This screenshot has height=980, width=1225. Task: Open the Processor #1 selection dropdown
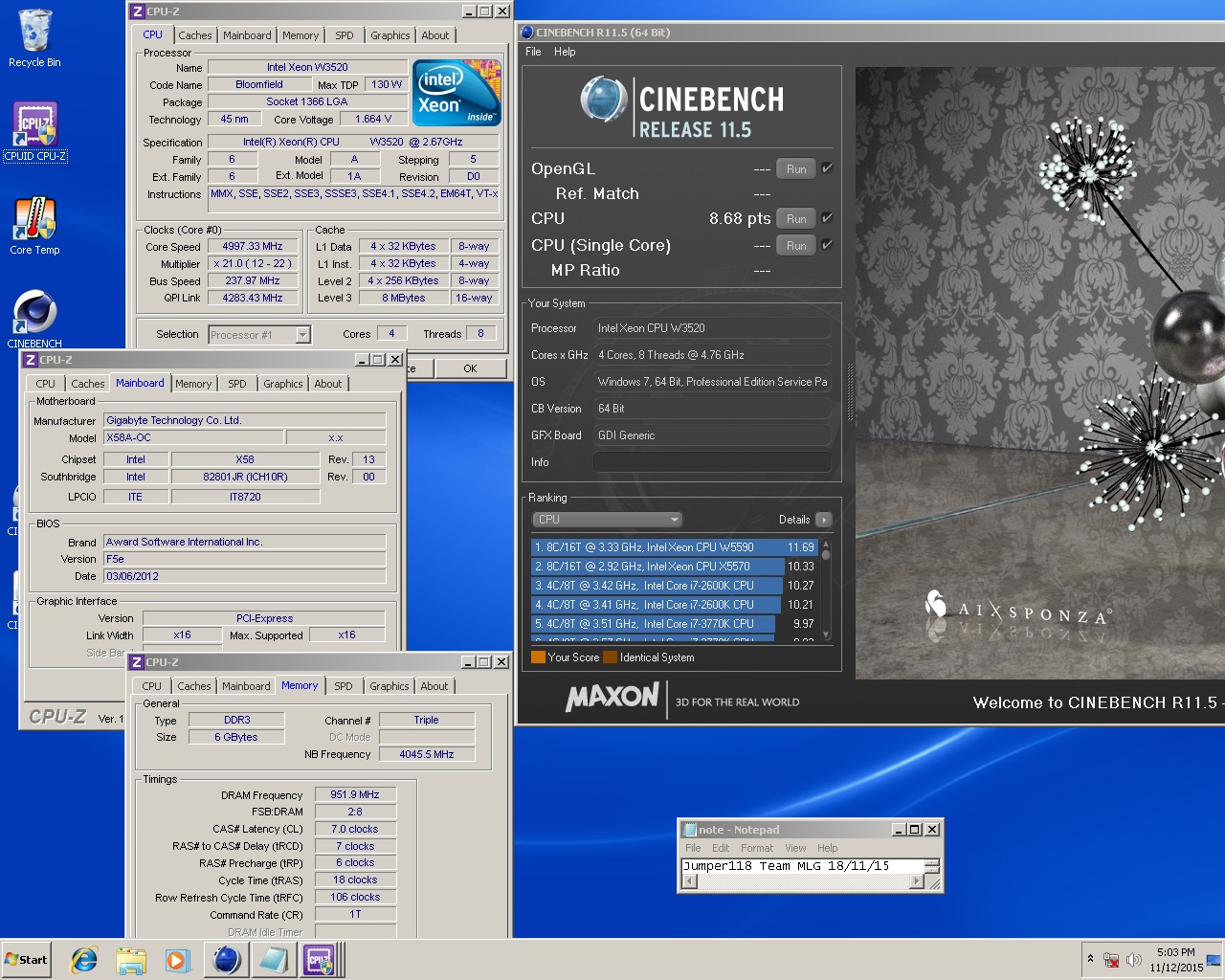tap(259, 335)
